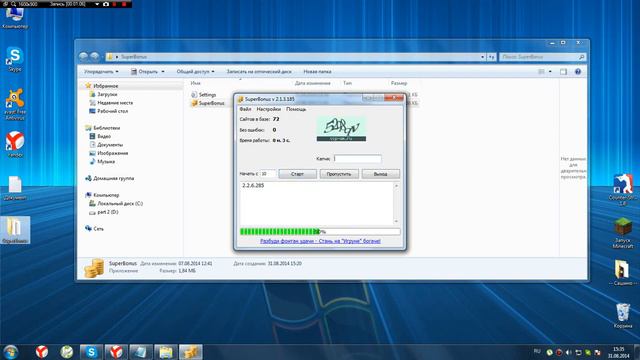Select the Yandex desktop shortcut
The image size is (640, 360).
coord(15,144)
